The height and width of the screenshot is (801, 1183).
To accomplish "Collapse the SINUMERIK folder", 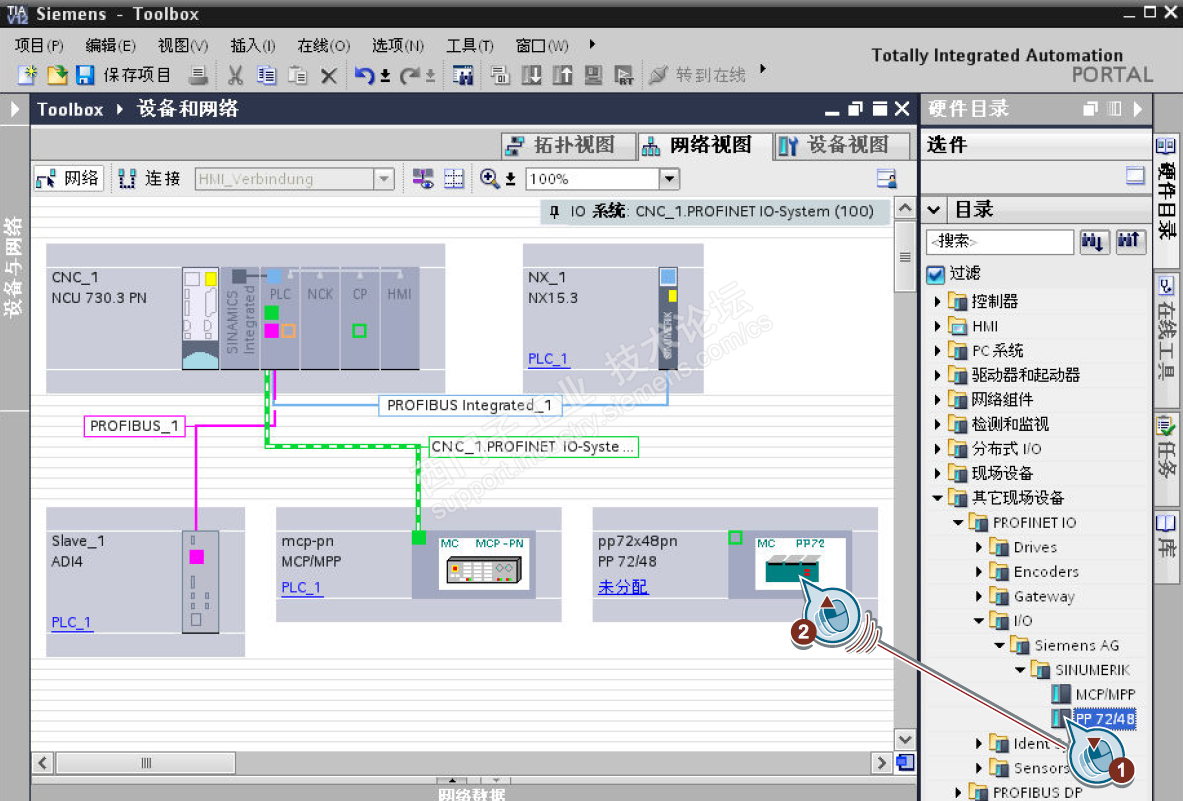I will pyautogui.click(x=1020, y=670).
